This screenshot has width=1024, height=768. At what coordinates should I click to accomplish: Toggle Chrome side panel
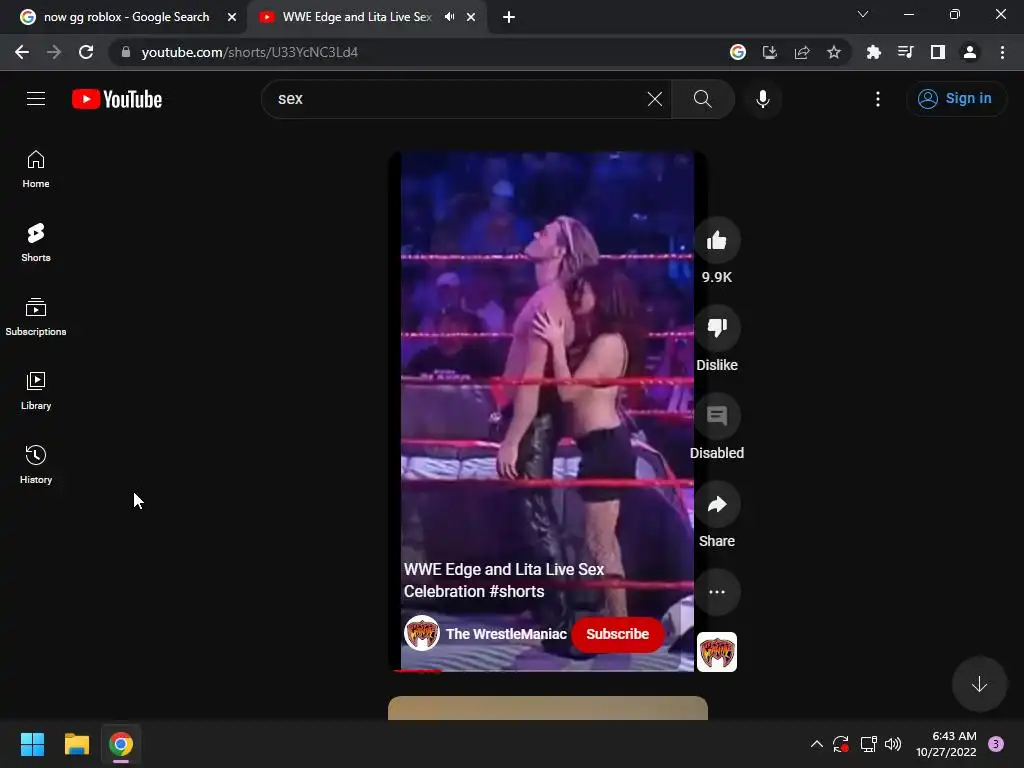click(x=938, y=52)
